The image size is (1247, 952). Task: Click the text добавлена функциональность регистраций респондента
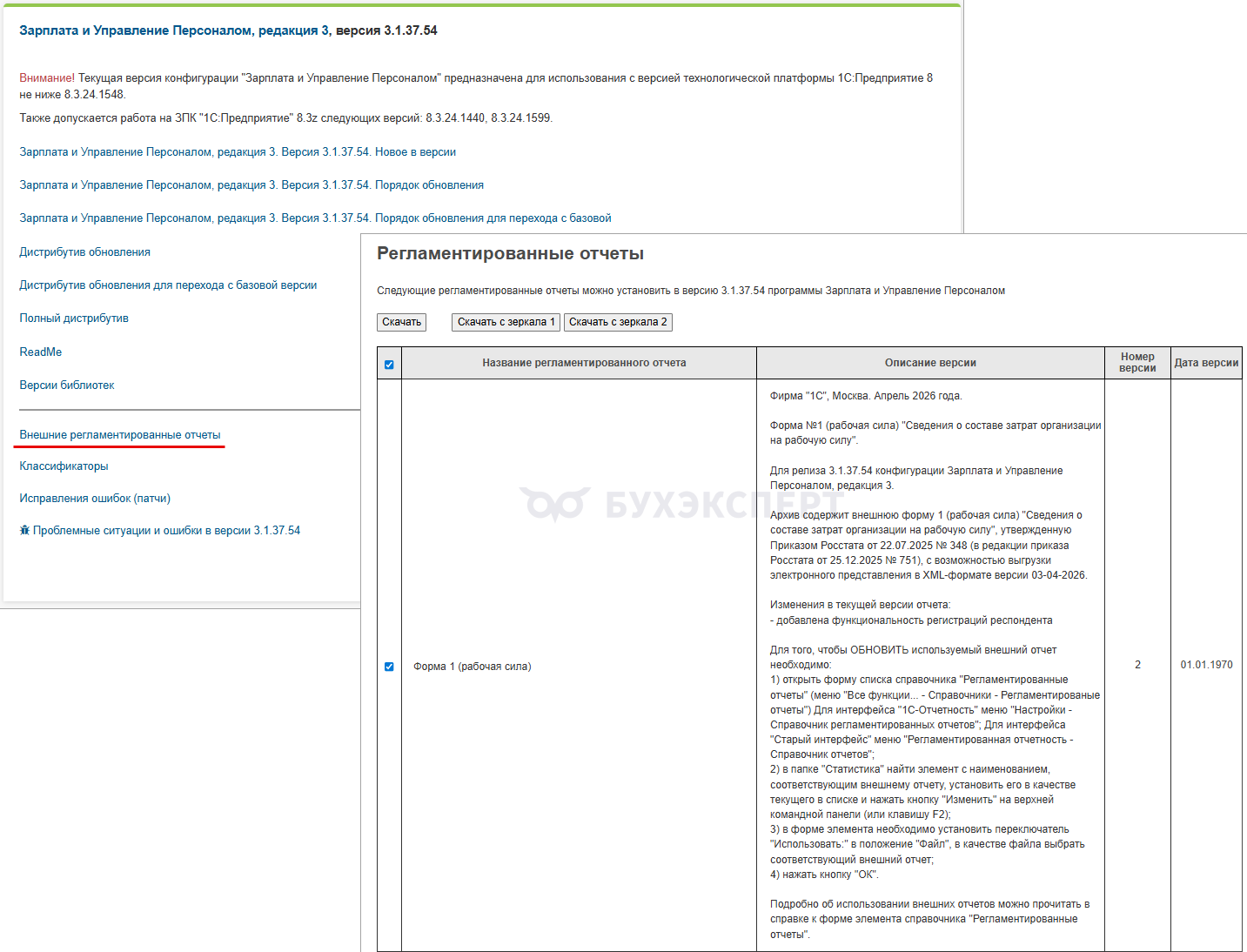click(x=914, y=620)
